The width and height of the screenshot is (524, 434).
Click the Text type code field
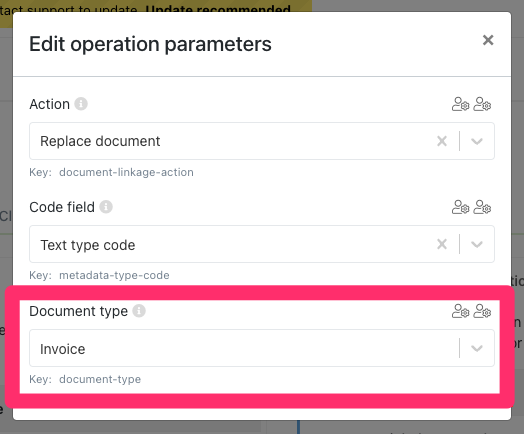[x=262, y=244]
